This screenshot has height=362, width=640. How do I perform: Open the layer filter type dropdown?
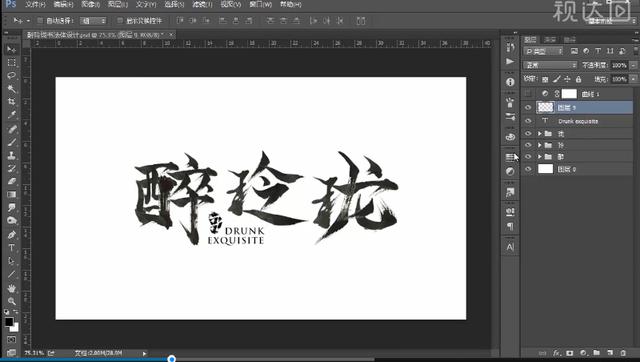click(x=544, y=51)
